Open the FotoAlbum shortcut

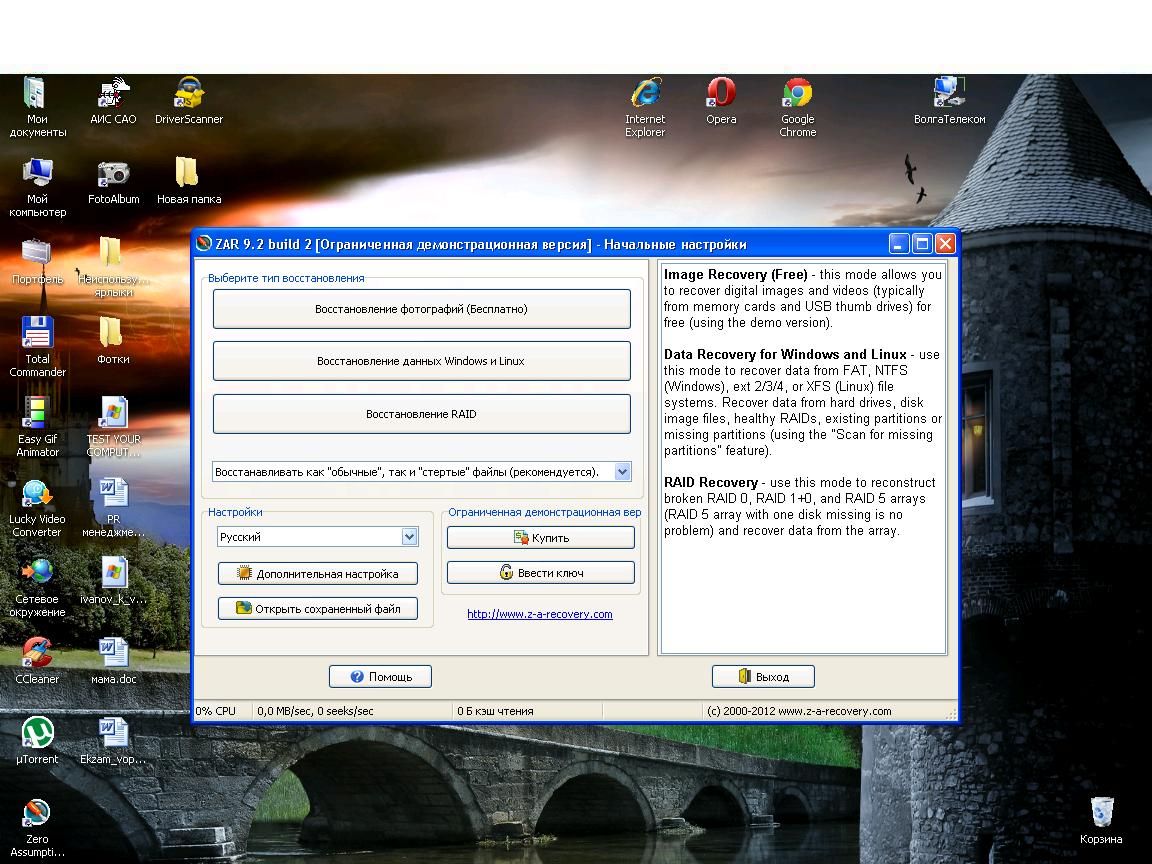pyautogui.click(x=113, y=181)
